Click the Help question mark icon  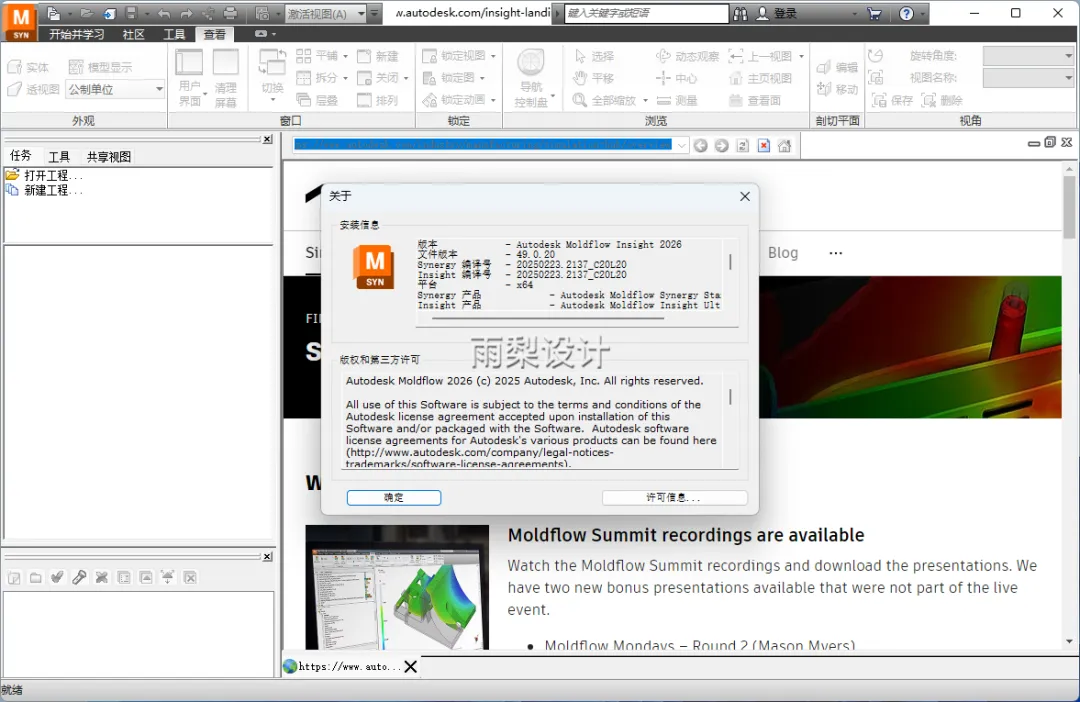(x=906, y=13)
